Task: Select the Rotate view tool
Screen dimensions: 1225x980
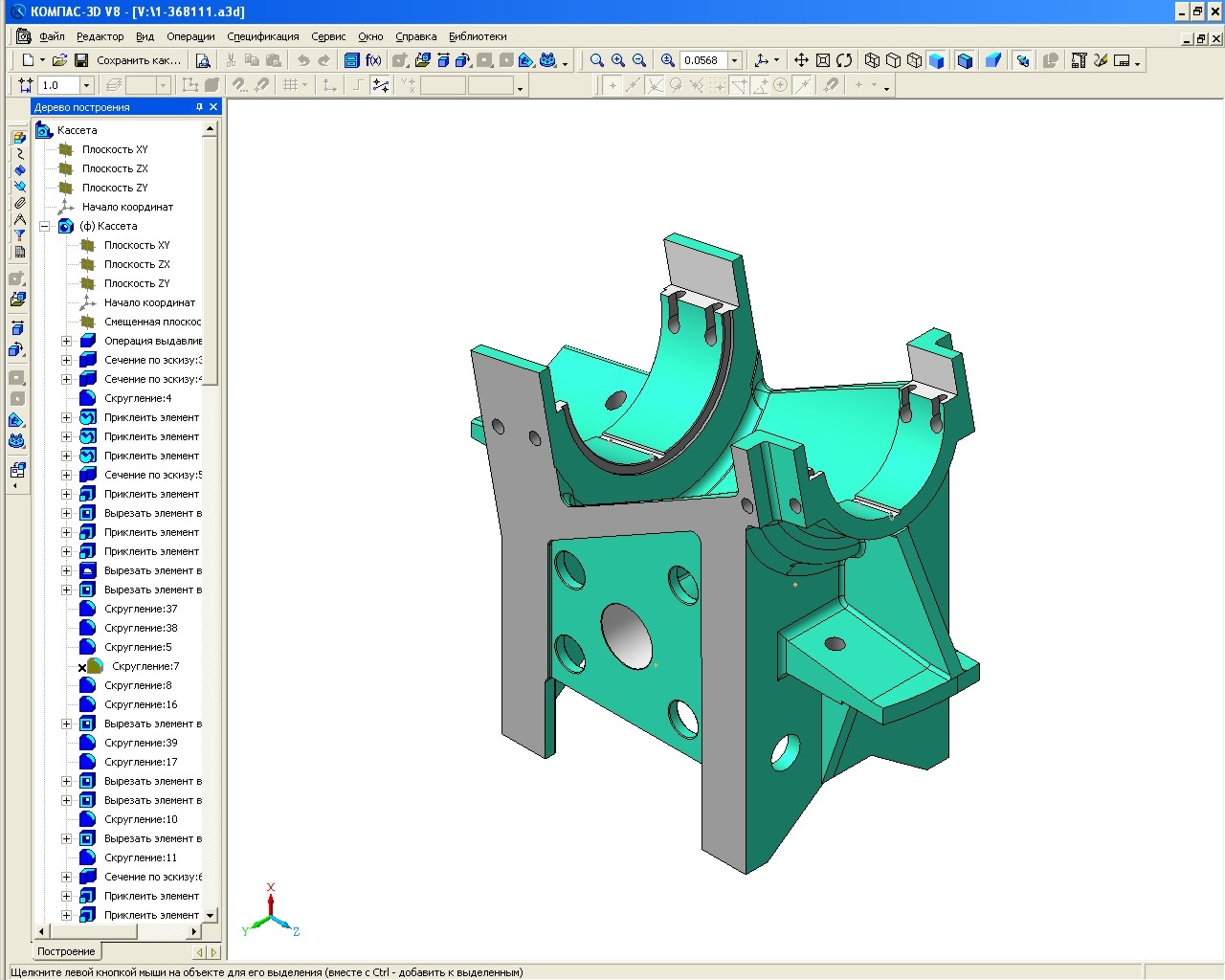Action: pyautogui.click(x=844, y=60)
